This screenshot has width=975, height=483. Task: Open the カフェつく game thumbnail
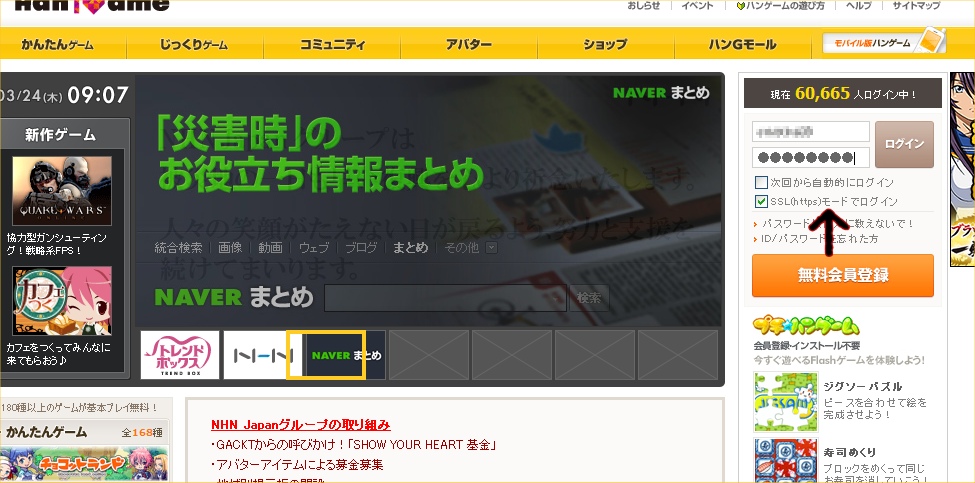62,301
